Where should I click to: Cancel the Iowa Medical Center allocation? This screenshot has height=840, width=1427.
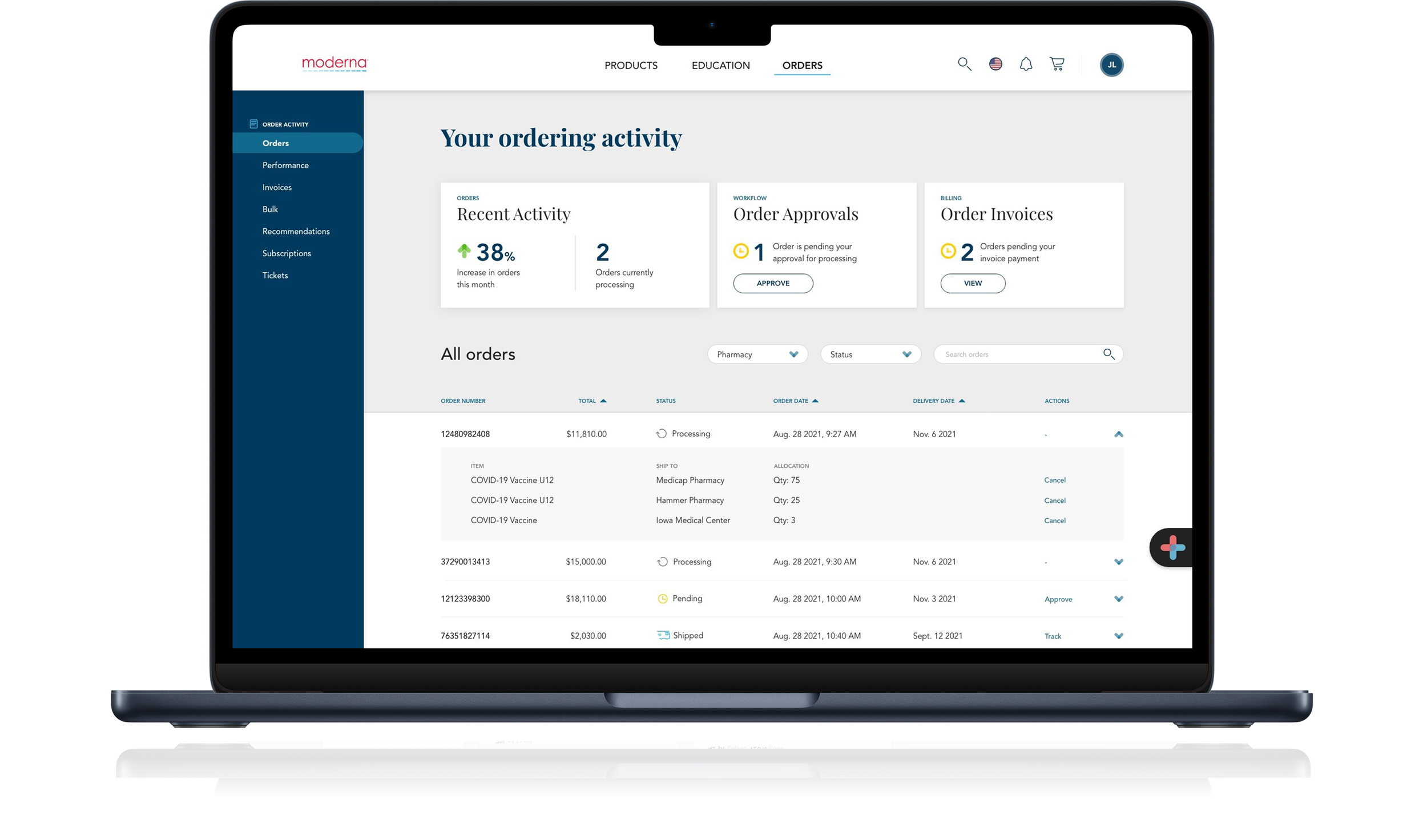pos(1054,520)
